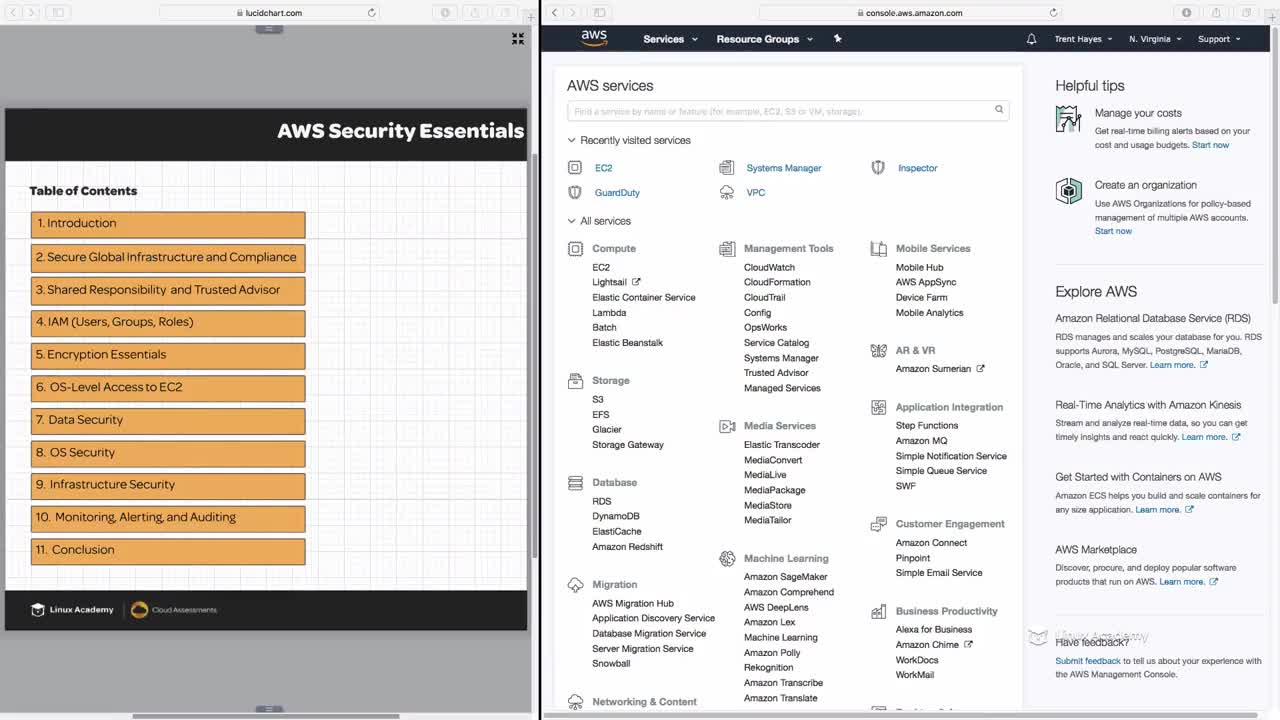
Task: Focus the AWS services search field
Action: pos(788,111)
